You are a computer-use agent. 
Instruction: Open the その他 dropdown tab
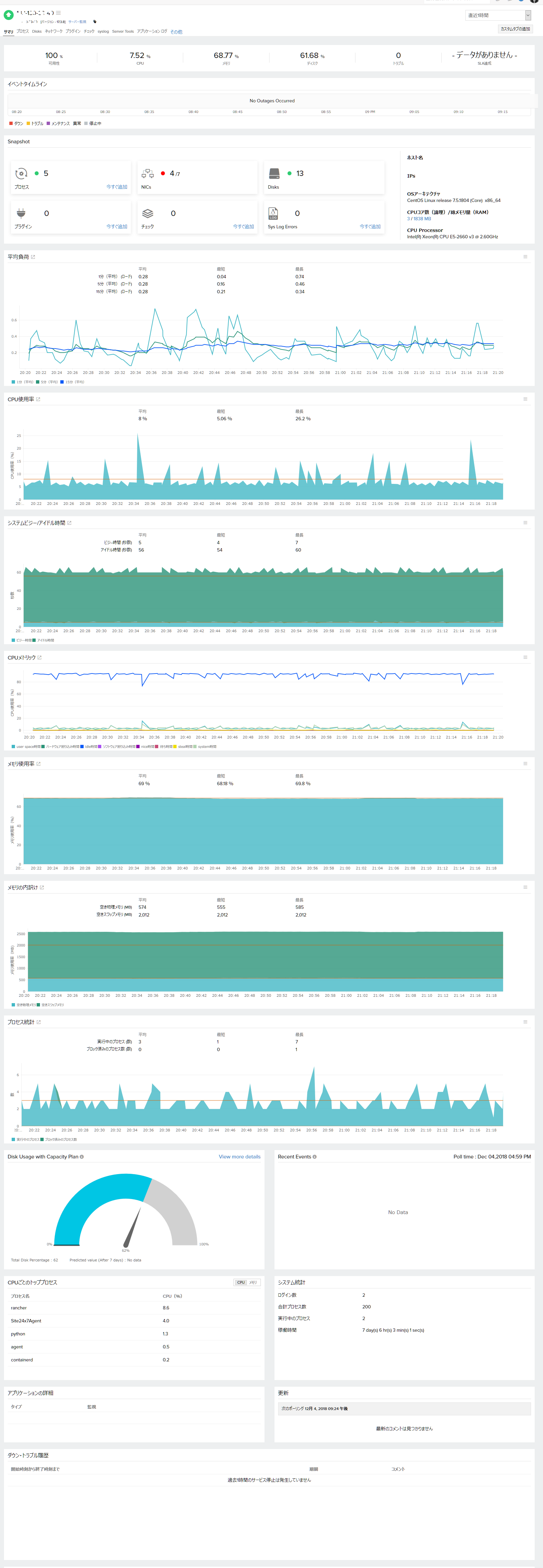click(x=176, y=32)
